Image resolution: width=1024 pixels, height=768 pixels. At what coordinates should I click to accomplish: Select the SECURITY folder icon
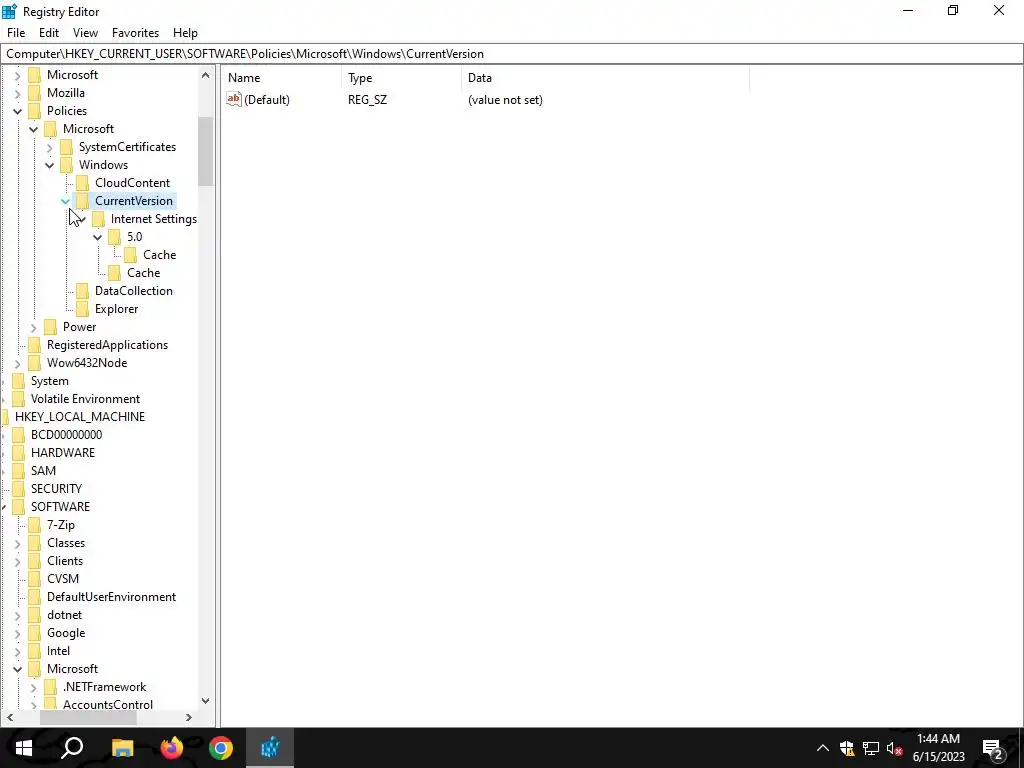(x=18, y=488)
